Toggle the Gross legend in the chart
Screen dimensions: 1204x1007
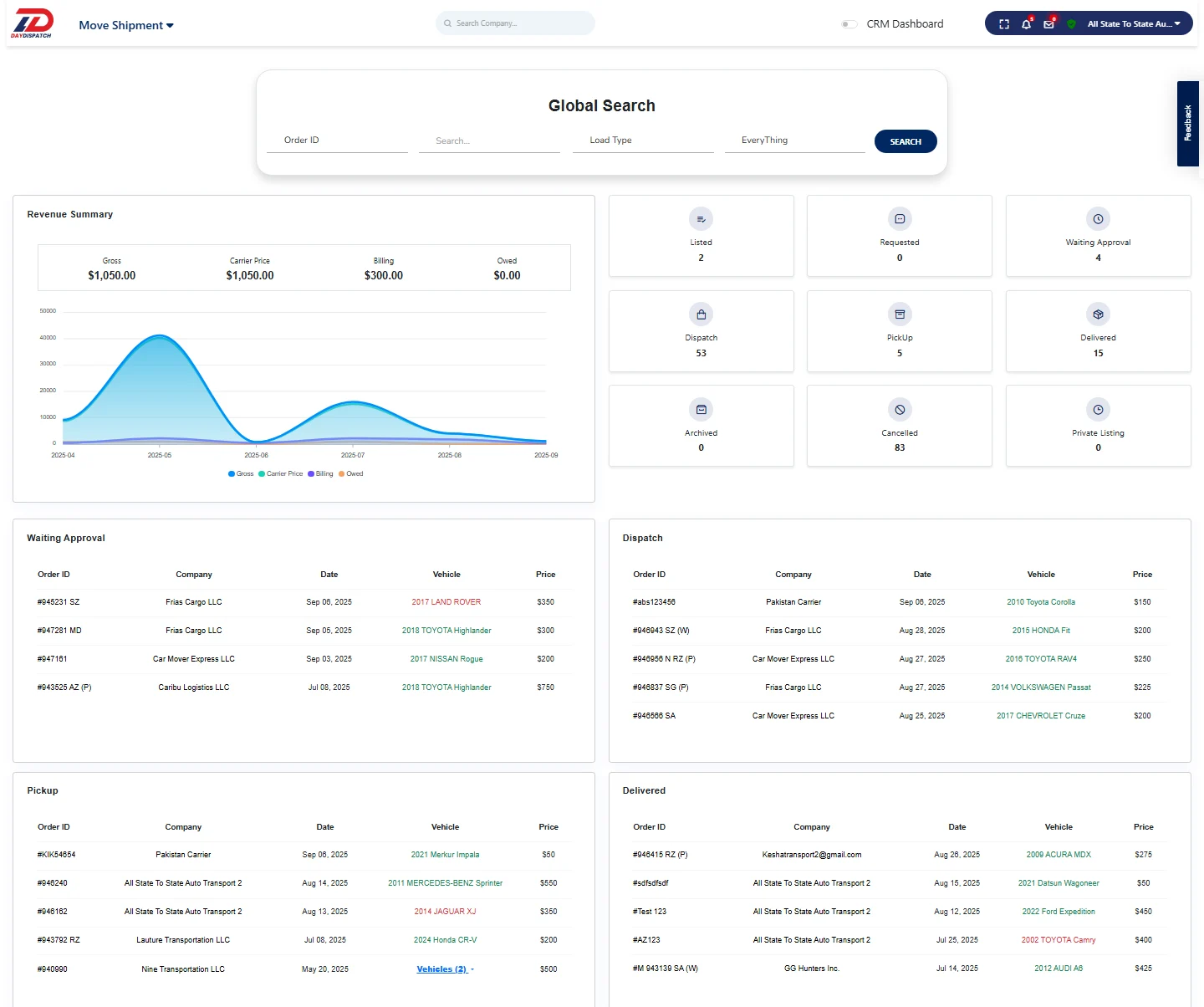tap(241, 473)
